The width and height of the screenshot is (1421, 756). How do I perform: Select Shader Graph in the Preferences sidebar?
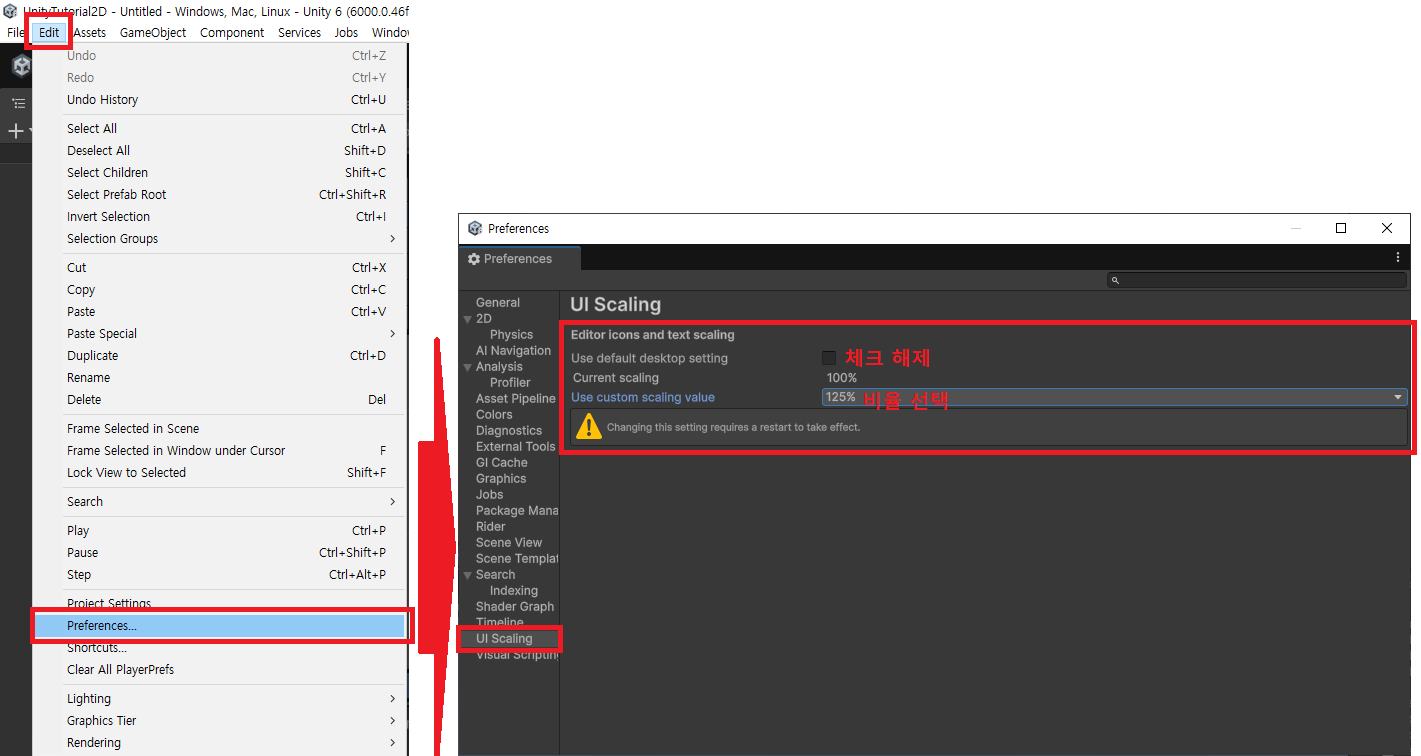click(x=515, y=607)
